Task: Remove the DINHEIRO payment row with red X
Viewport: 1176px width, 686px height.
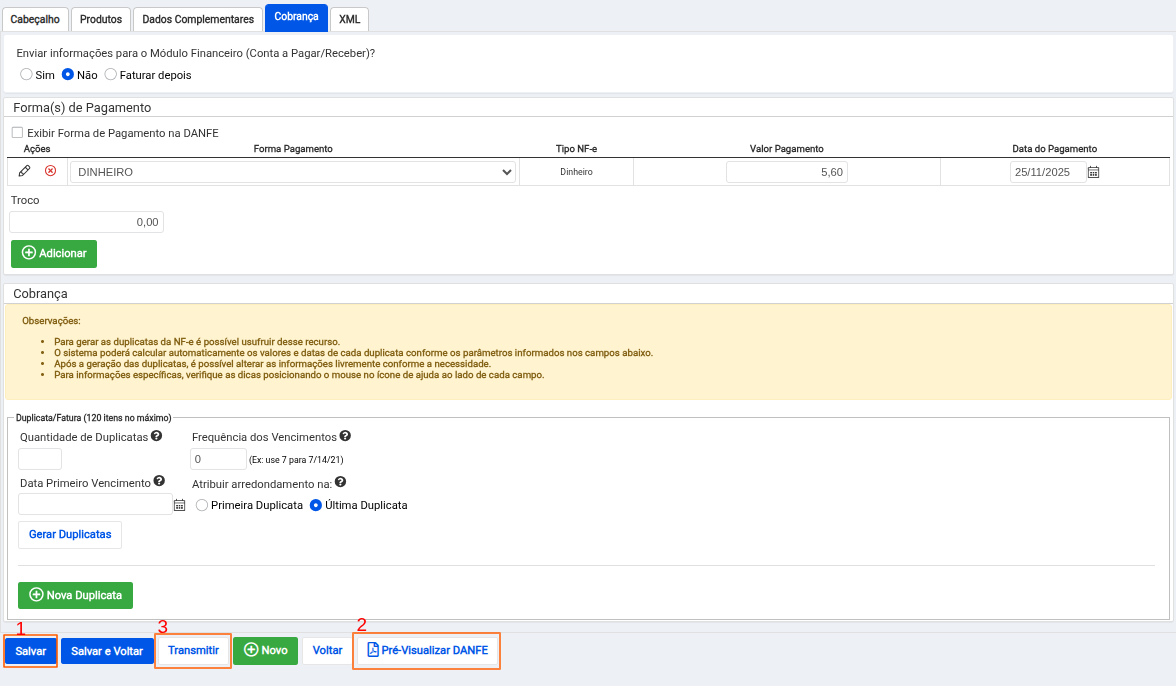Action: click(50, 171)
